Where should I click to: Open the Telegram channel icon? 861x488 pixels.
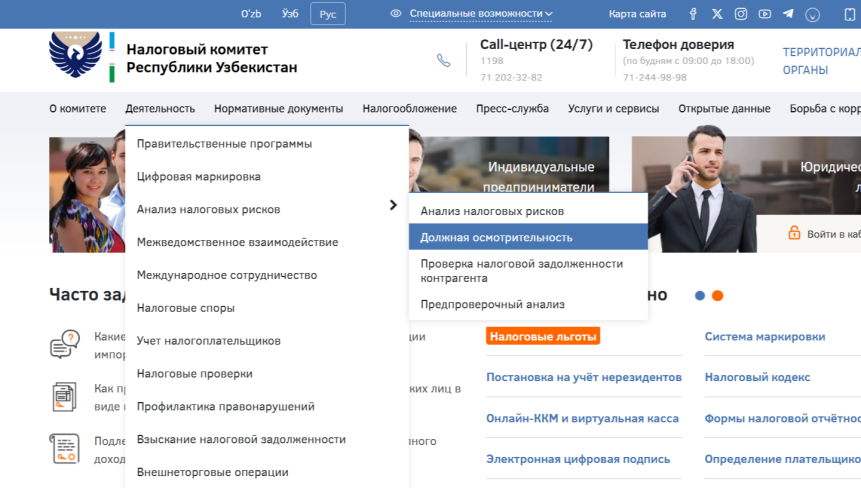click(788, 14)
